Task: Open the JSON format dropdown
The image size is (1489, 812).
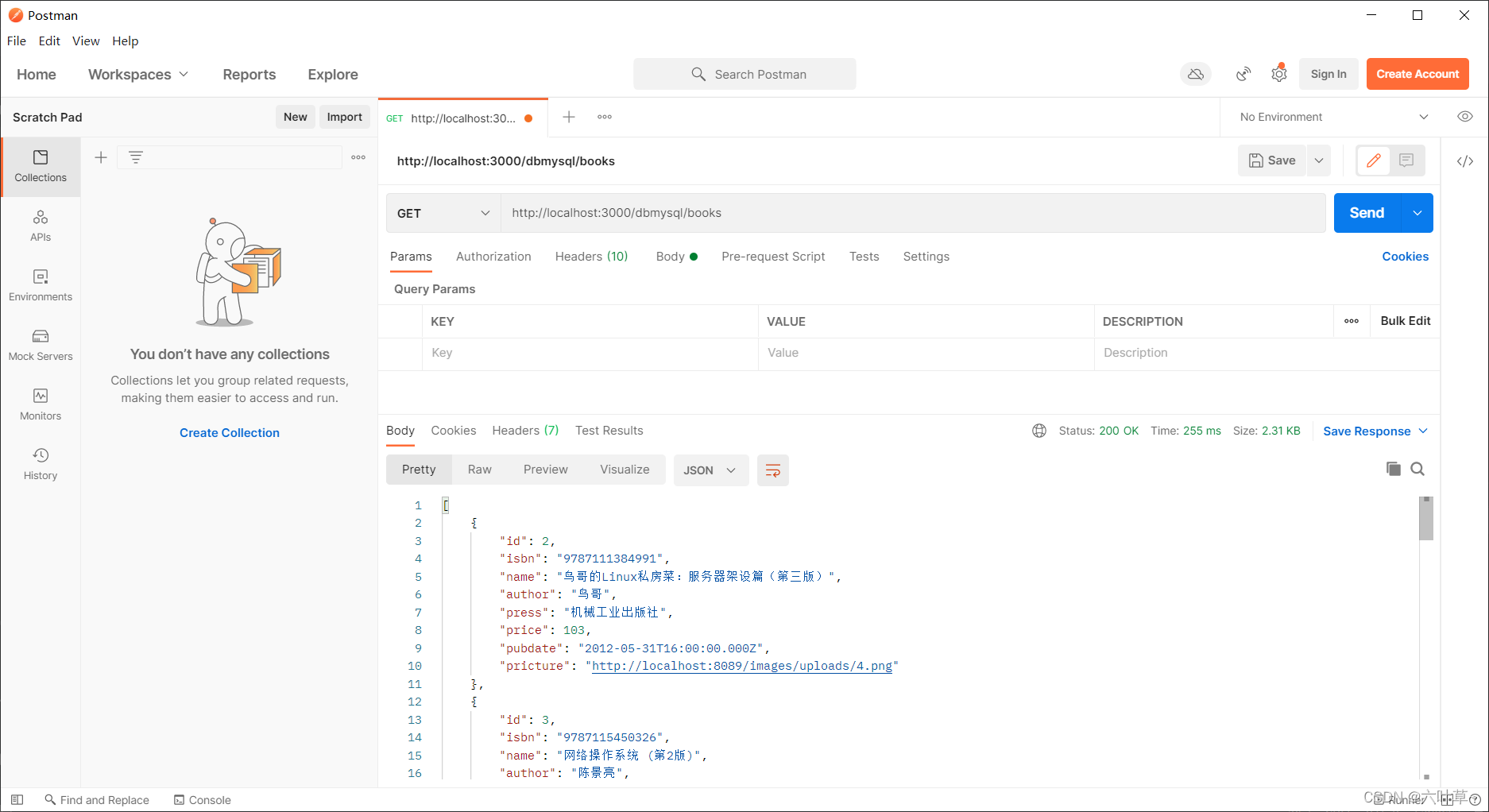Action: (710, 470)
